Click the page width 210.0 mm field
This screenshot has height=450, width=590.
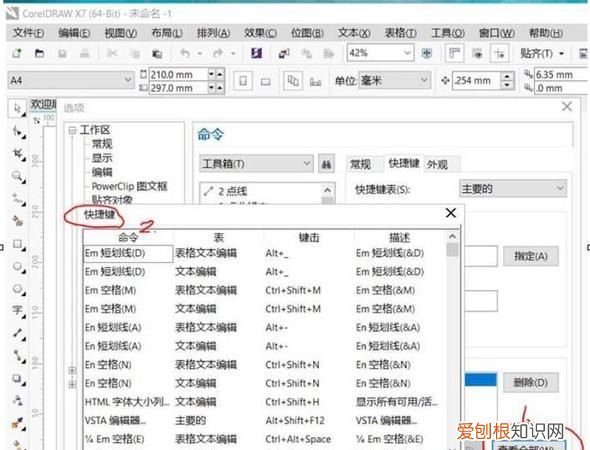pos(178,74)
